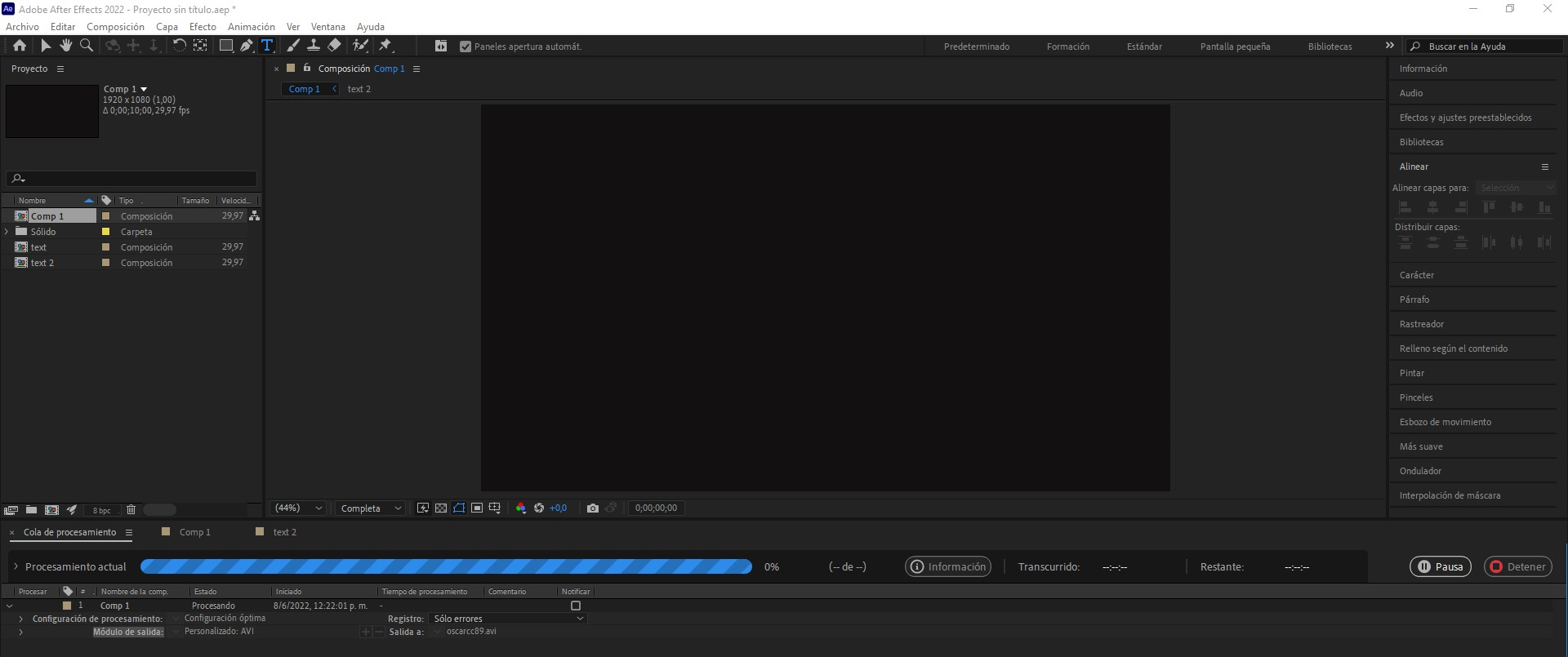The height and width of the screenshot is (657, 1568).
Task: Open the Archivo menu
Action: tap(23, 27)
